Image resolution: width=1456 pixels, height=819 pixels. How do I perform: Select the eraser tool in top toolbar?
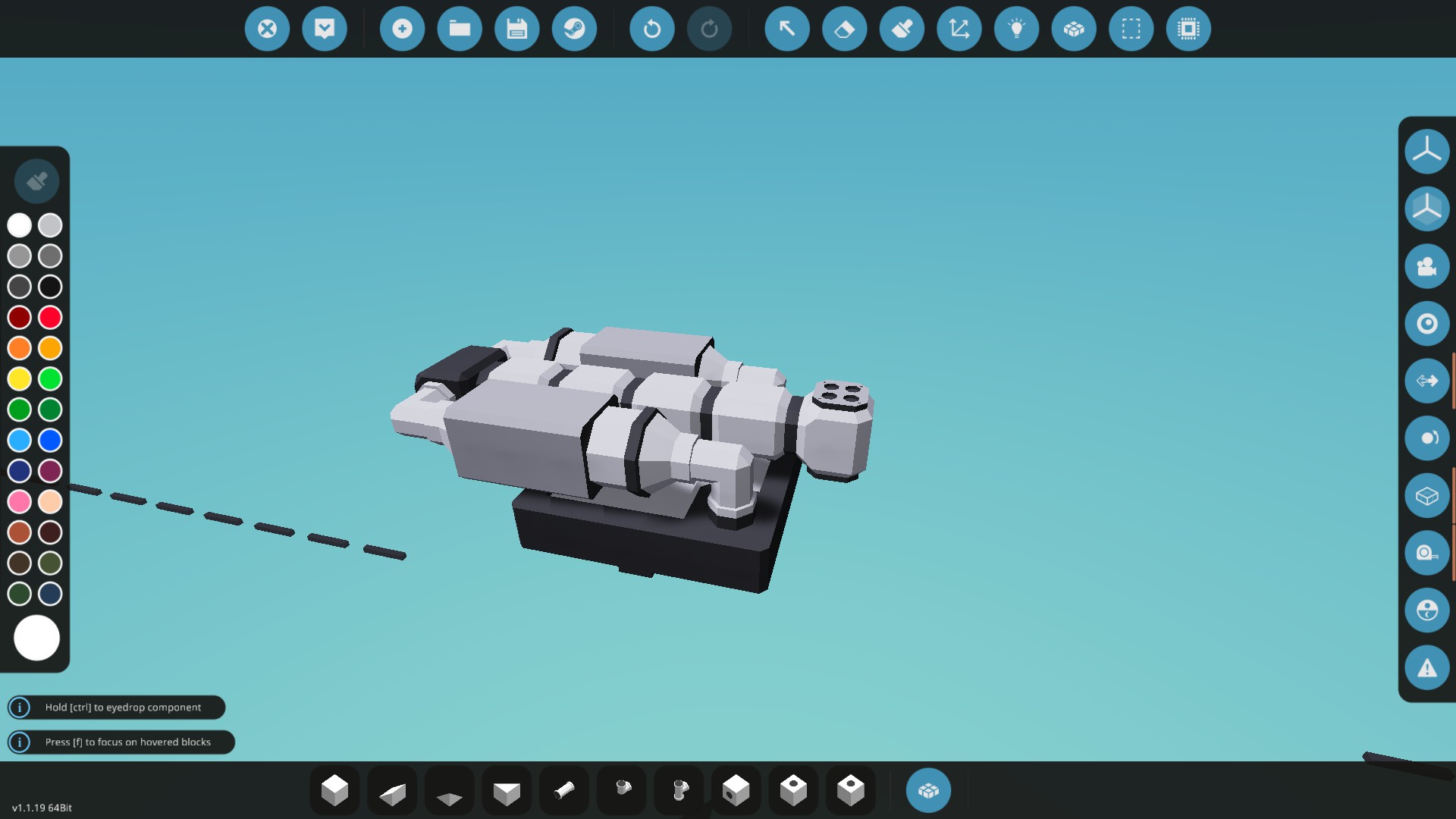pyautogui.click(x=844, y=29)
